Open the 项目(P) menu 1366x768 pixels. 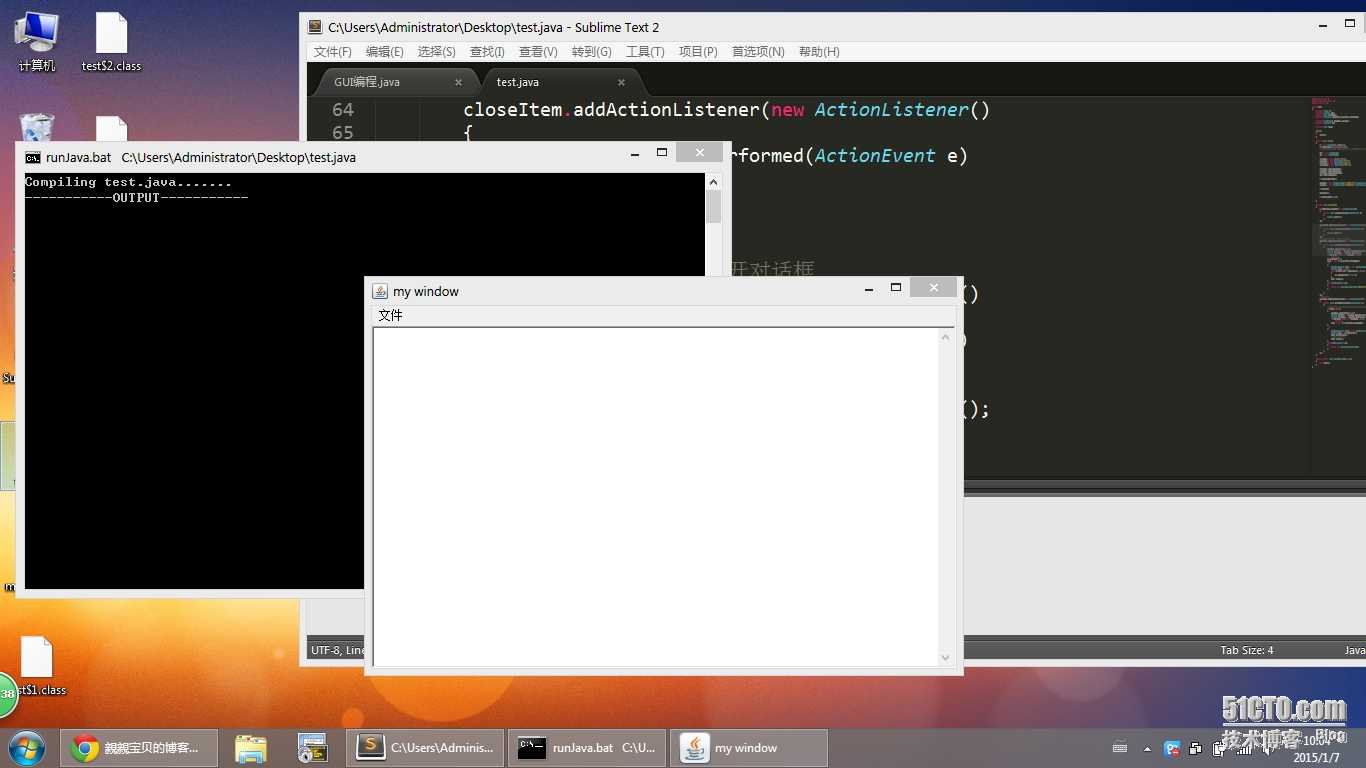click(698, 52)
